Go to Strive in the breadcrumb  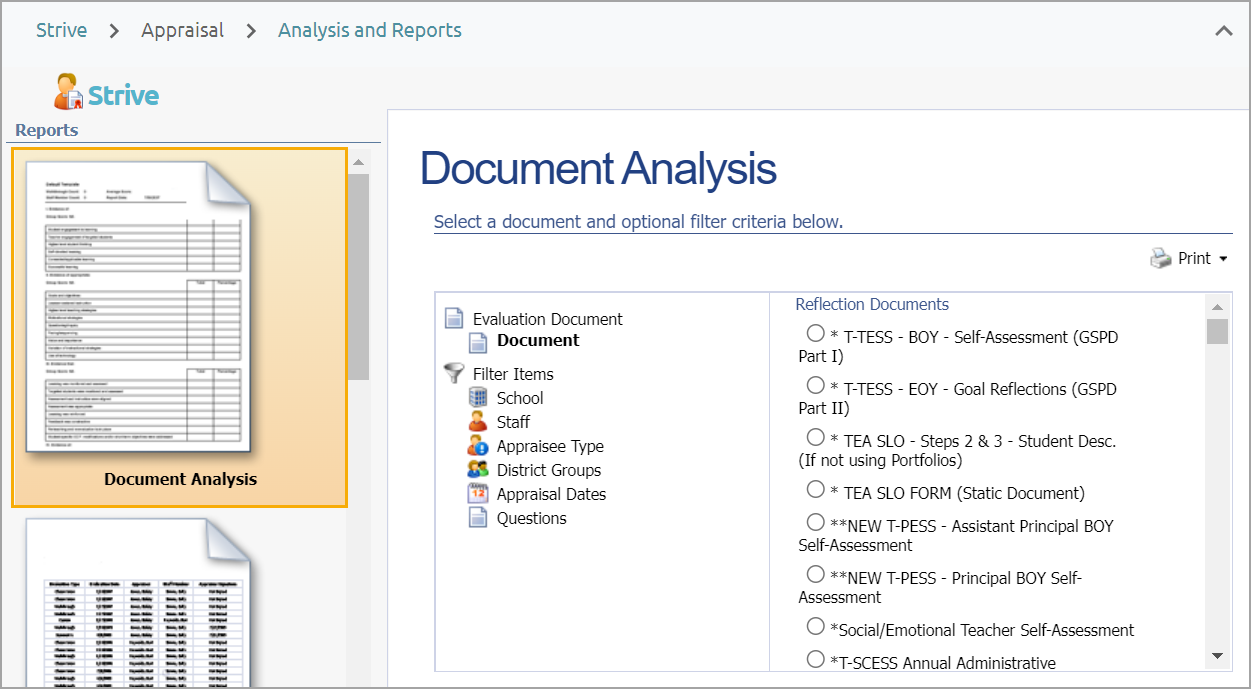(61, 30)
